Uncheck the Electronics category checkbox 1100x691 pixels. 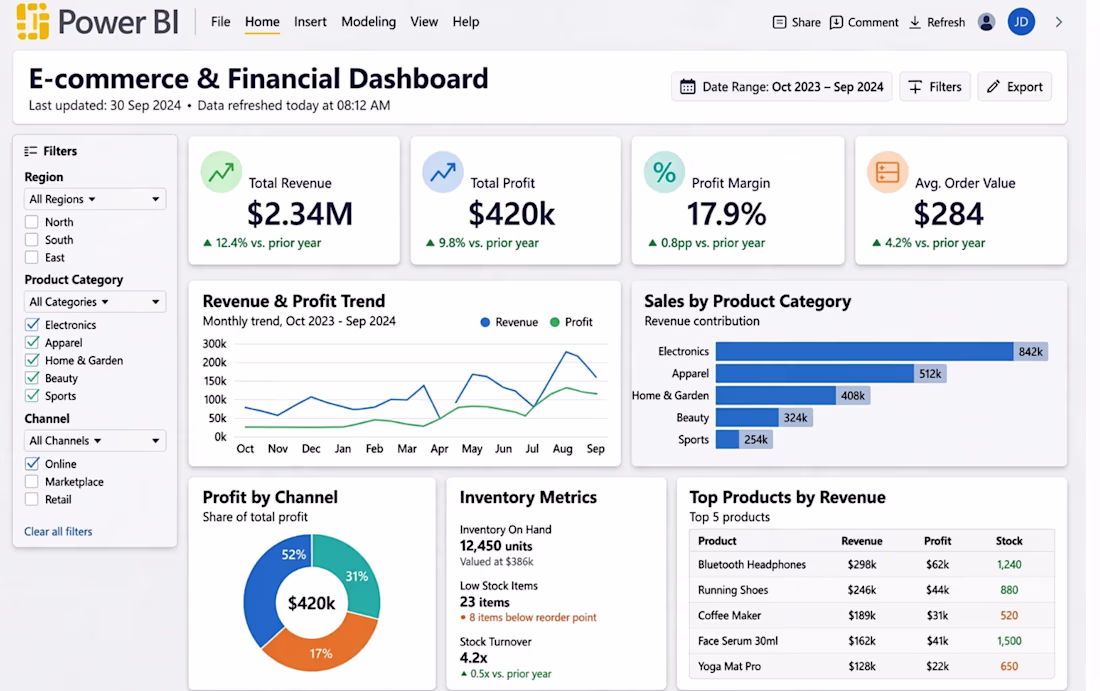pos(32,325)
